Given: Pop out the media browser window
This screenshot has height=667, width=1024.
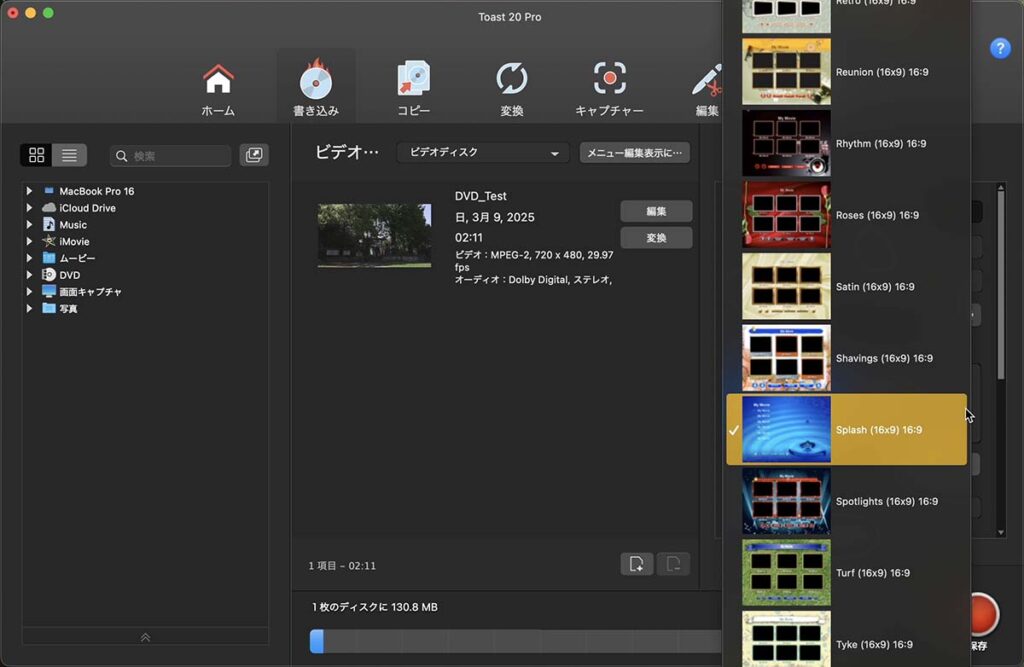Looking at the screenshot, I should pyautogui.click(x=253, y=155).
